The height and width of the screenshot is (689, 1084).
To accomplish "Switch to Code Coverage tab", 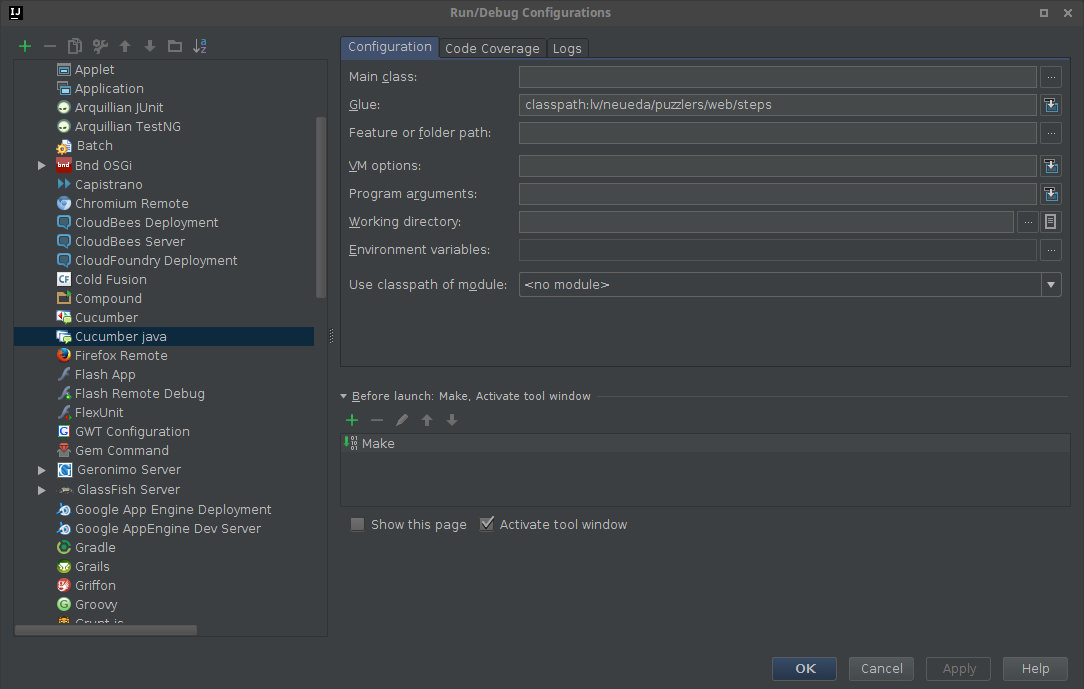I will [x=492, y=48].
